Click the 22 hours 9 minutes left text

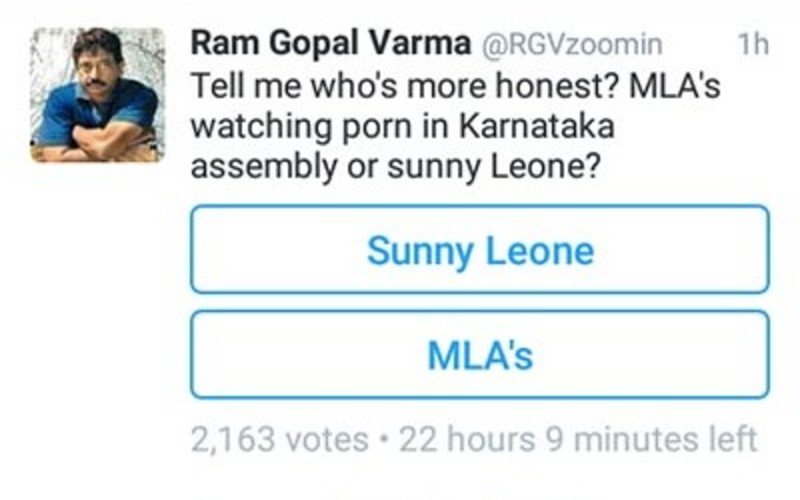(x=578, y=439)
